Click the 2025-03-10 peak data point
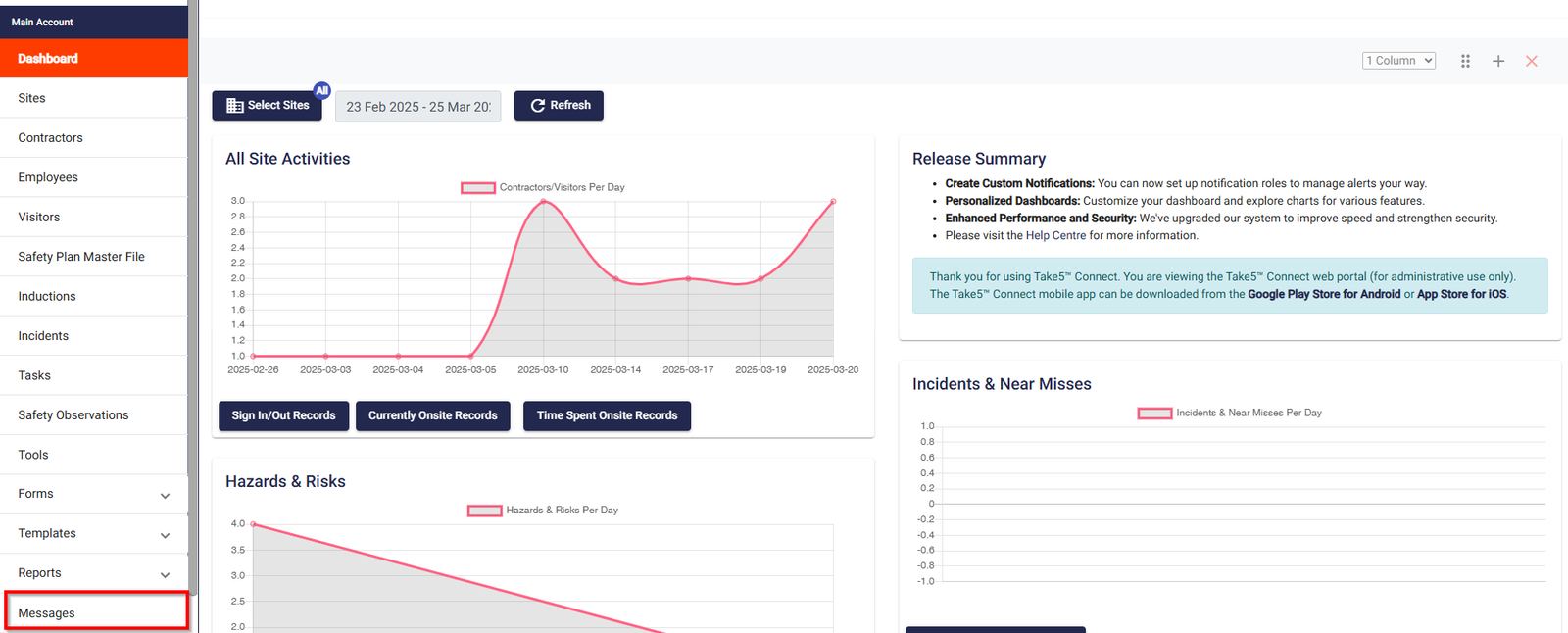1568x633 pixels. coord(544,201)
